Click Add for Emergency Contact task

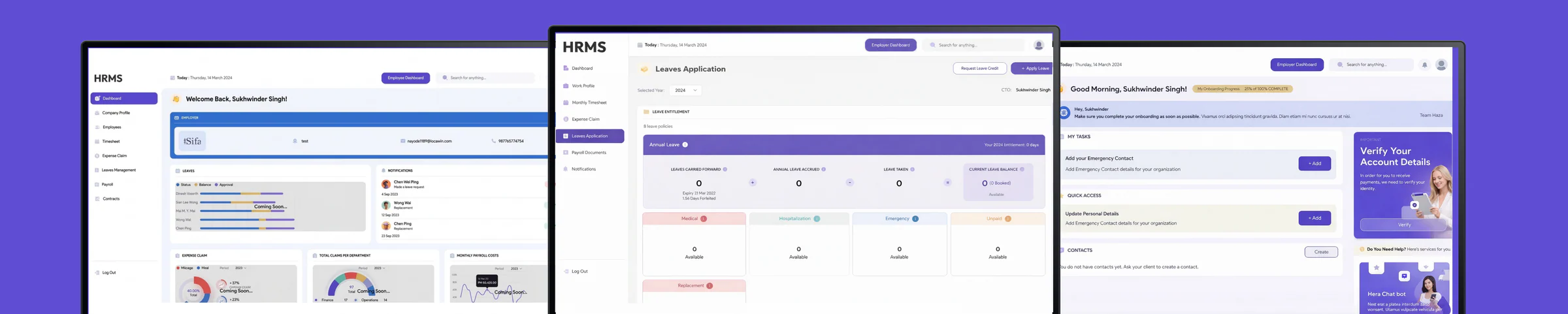coord(1315,164)
